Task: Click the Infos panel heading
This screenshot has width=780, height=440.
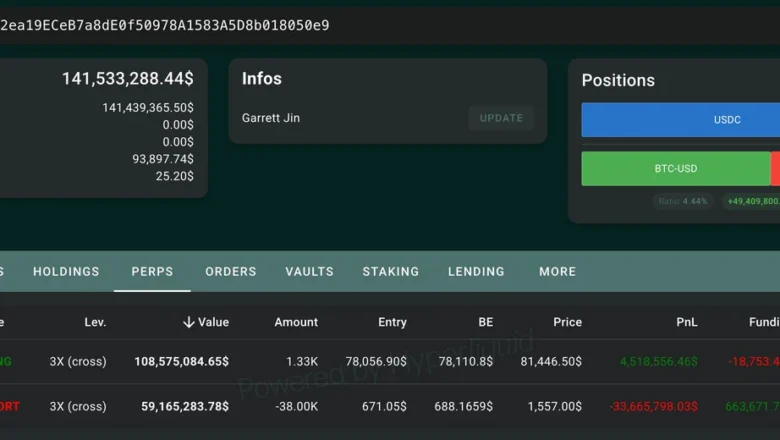Action: pyautogui.click(x=262, y=79)
